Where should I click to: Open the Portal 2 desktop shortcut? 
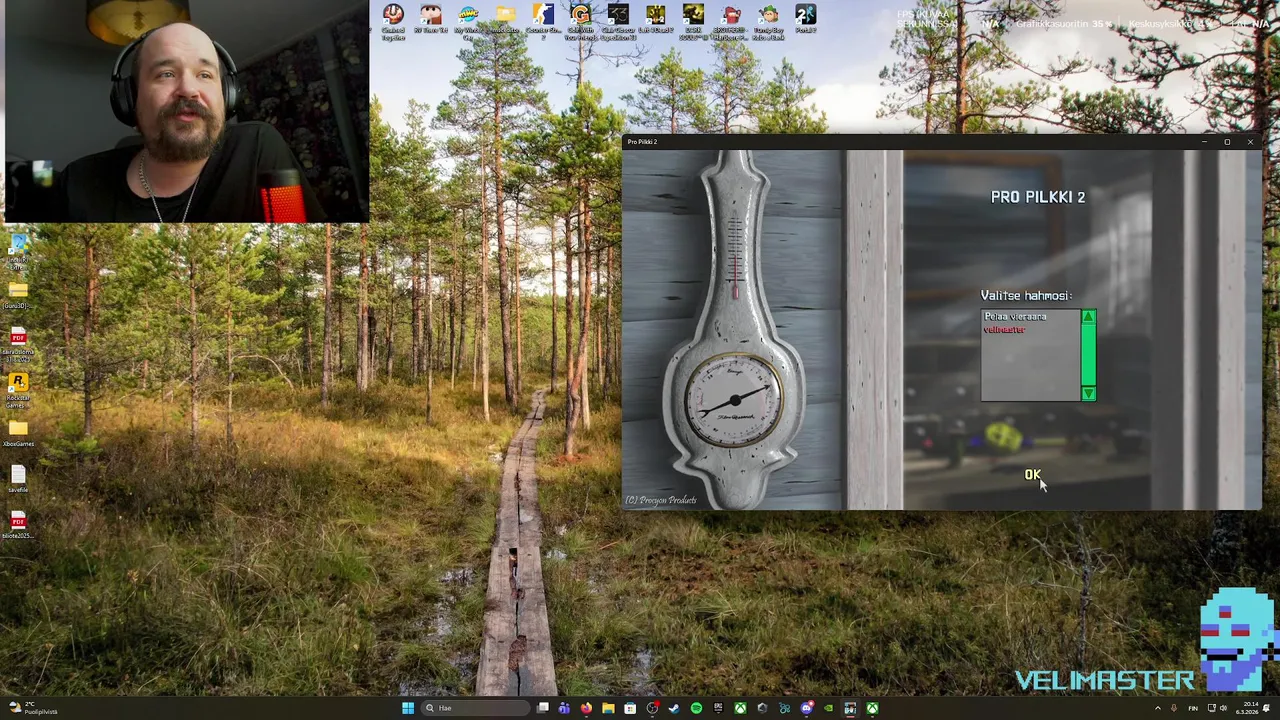click(806, 19)
